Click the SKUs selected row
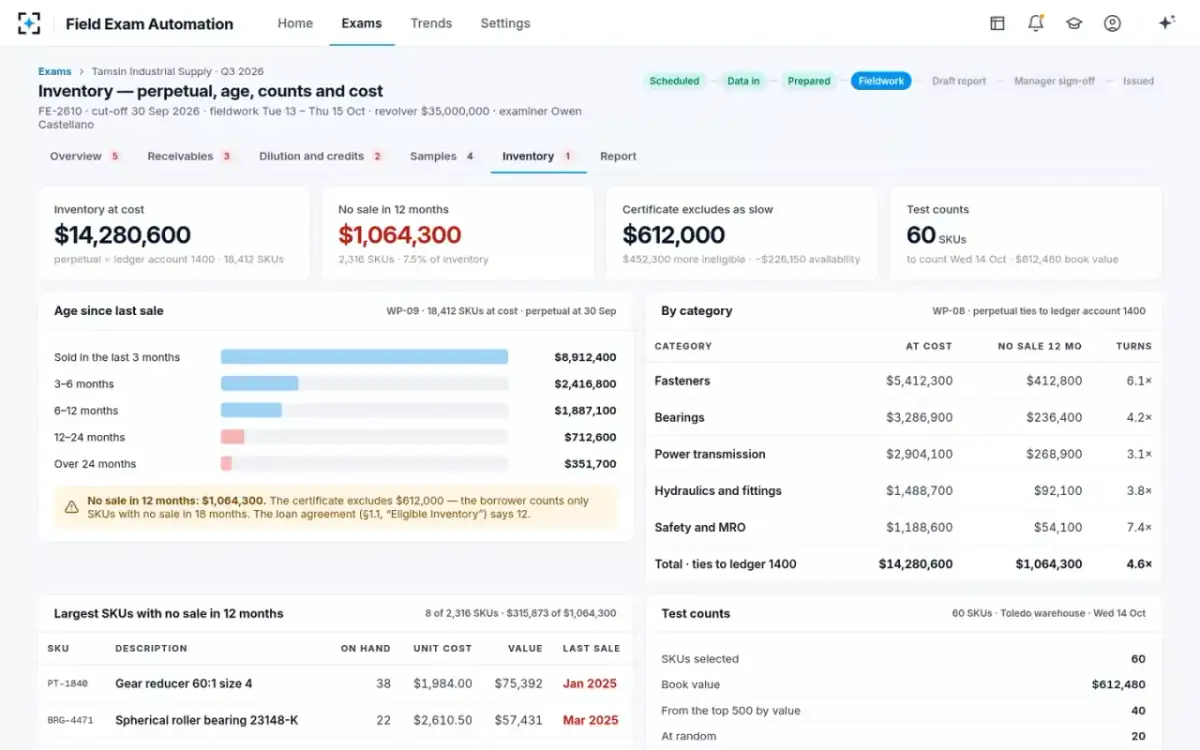Viewport: 1200px width, 750px height. coord(903,659)
